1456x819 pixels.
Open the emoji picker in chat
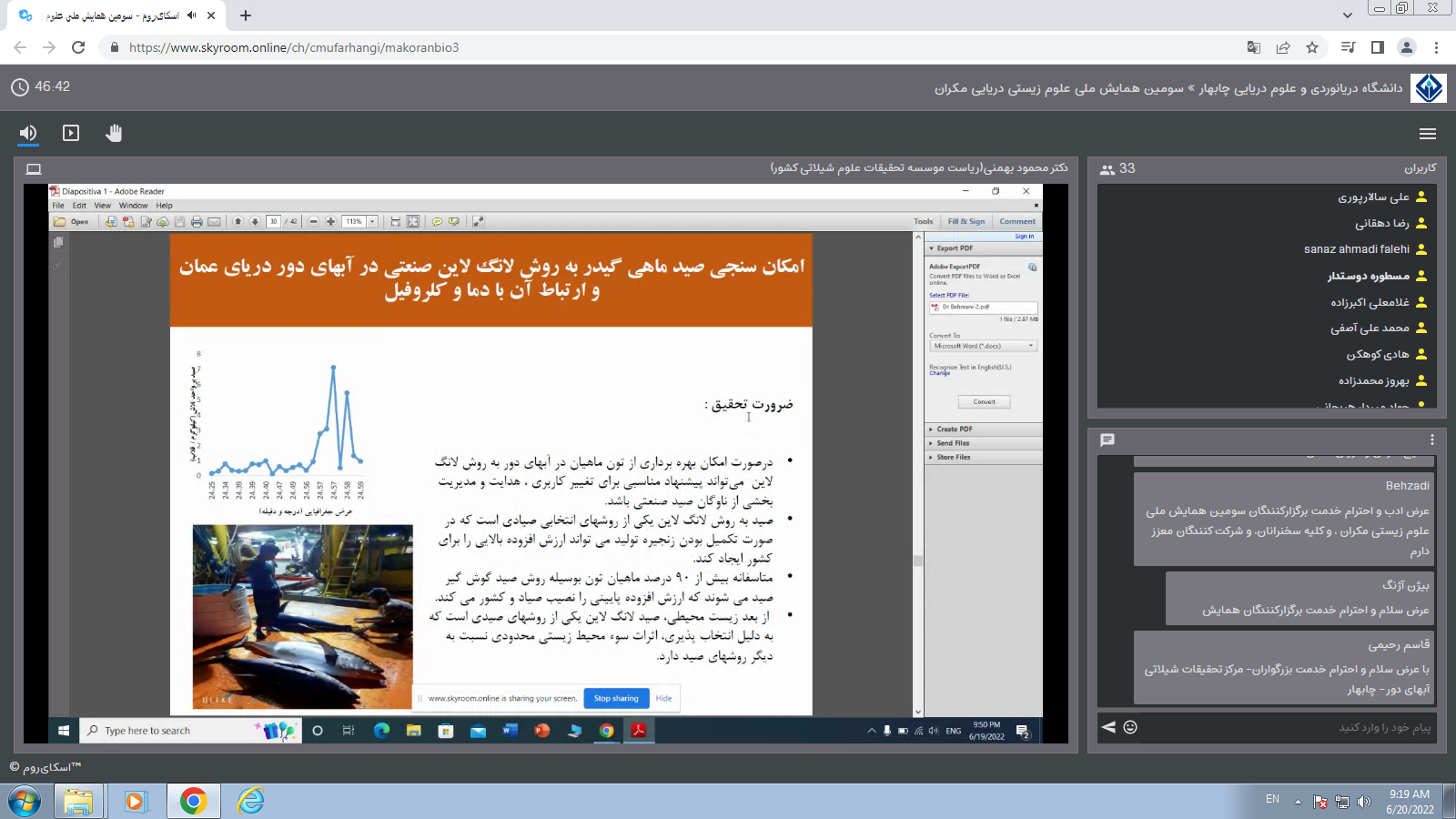[x=1130, y=727]
